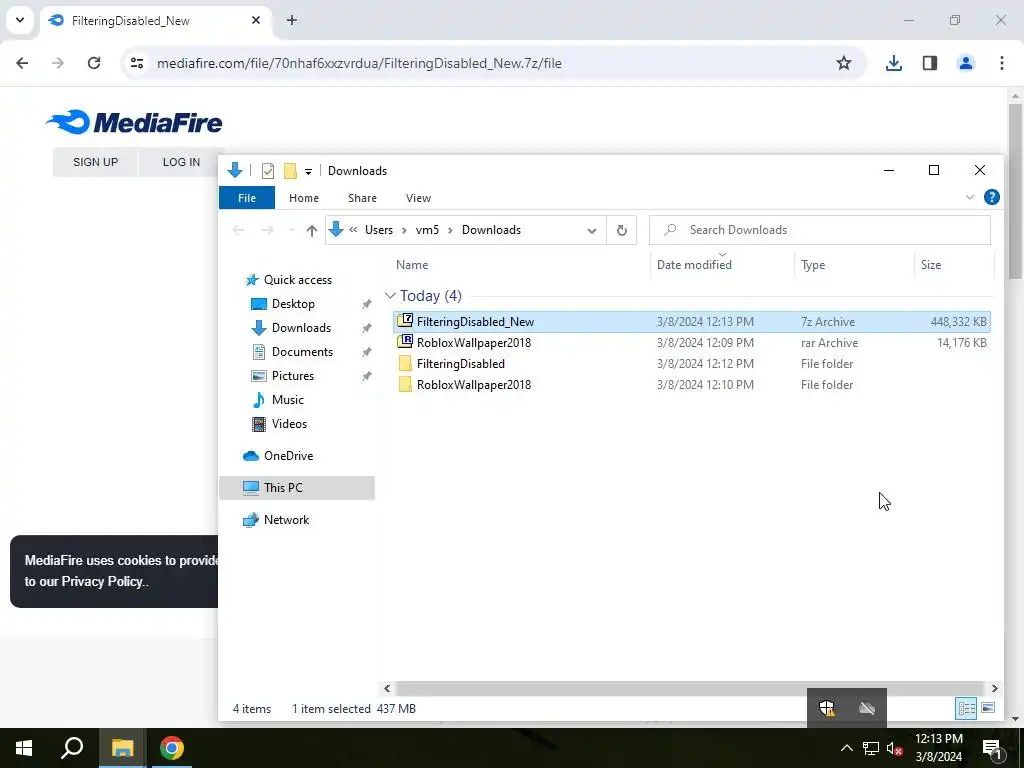This screenshot has height=768, width=1024.
Task: Go up one folder level
Action: [312, 230]
